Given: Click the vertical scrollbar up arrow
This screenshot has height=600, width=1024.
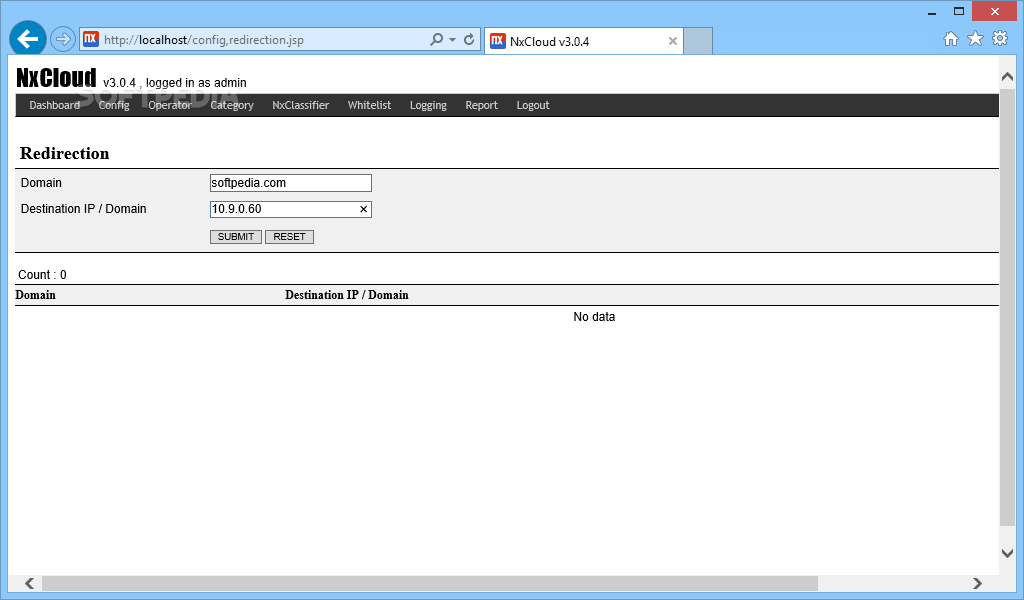Looking at the screenshot, I should [x=1008, y=77].
